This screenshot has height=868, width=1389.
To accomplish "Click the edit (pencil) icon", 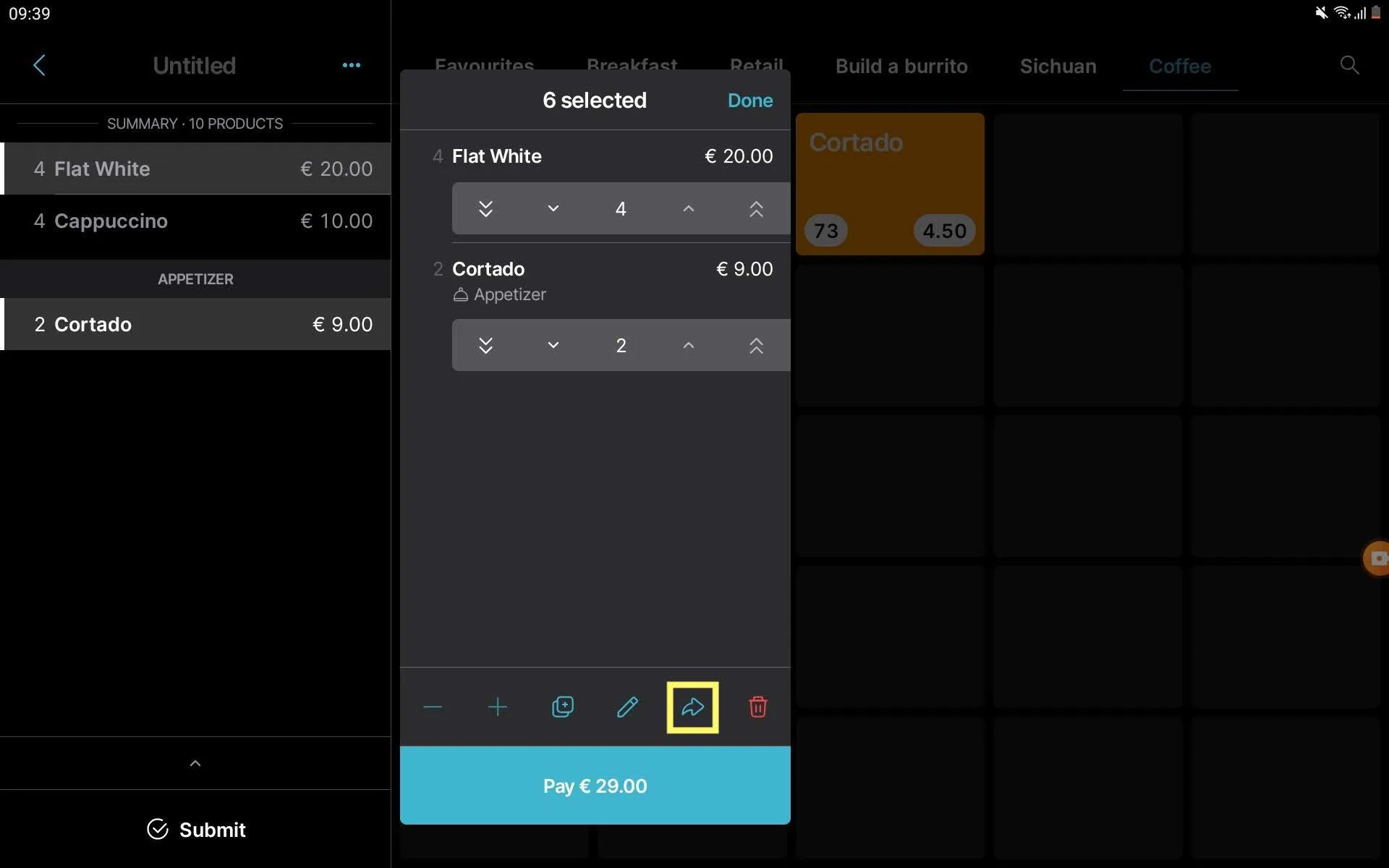I will (628, 707).
